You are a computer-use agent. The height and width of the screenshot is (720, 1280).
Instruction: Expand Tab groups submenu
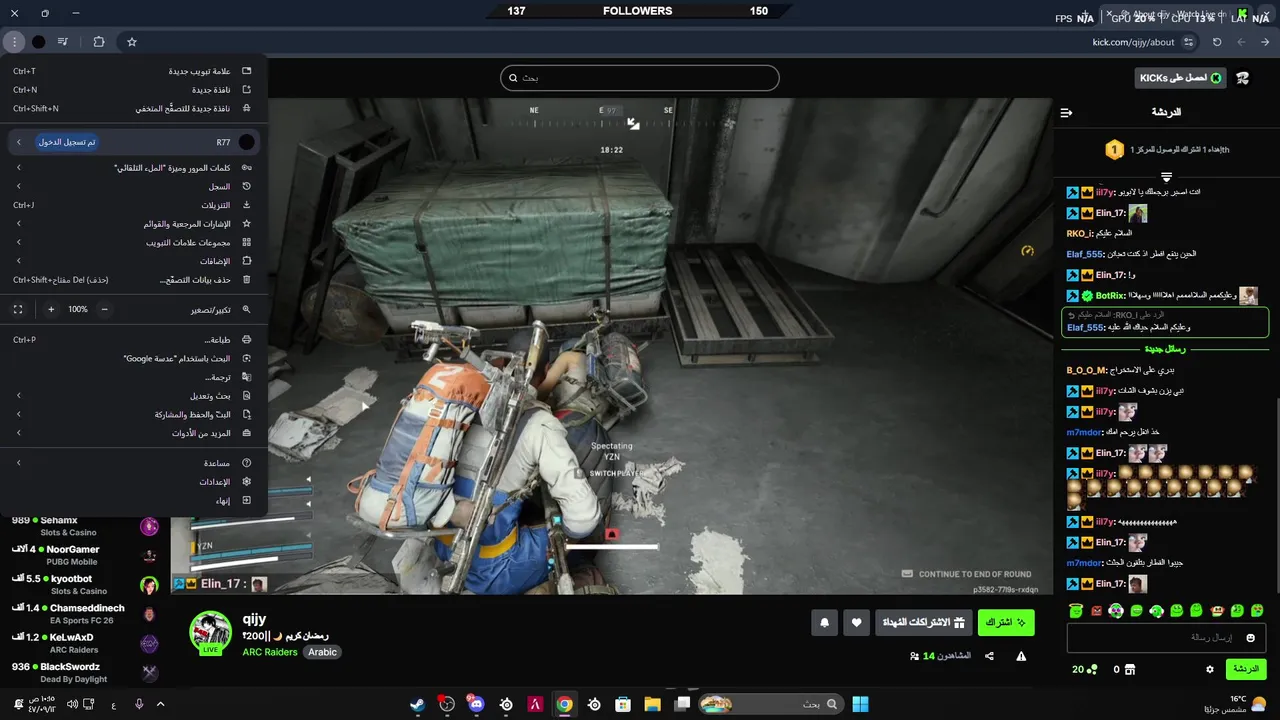click(x=134, y=242)
